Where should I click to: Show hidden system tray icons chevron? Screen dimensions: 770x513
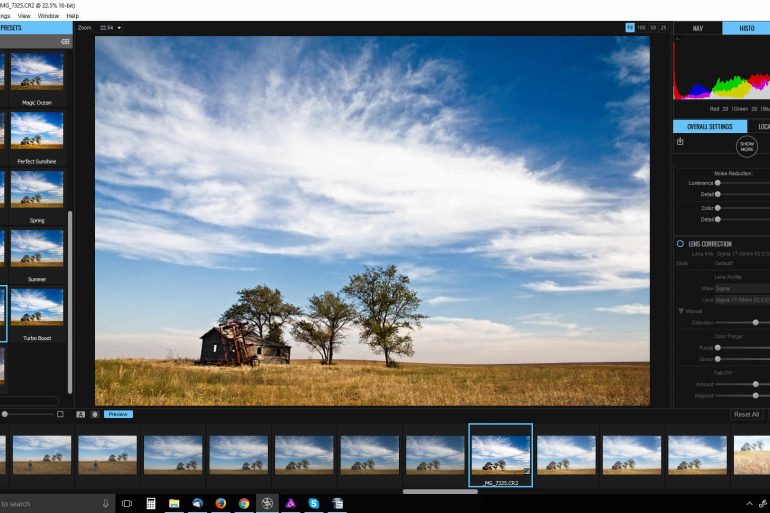(749, 504)
